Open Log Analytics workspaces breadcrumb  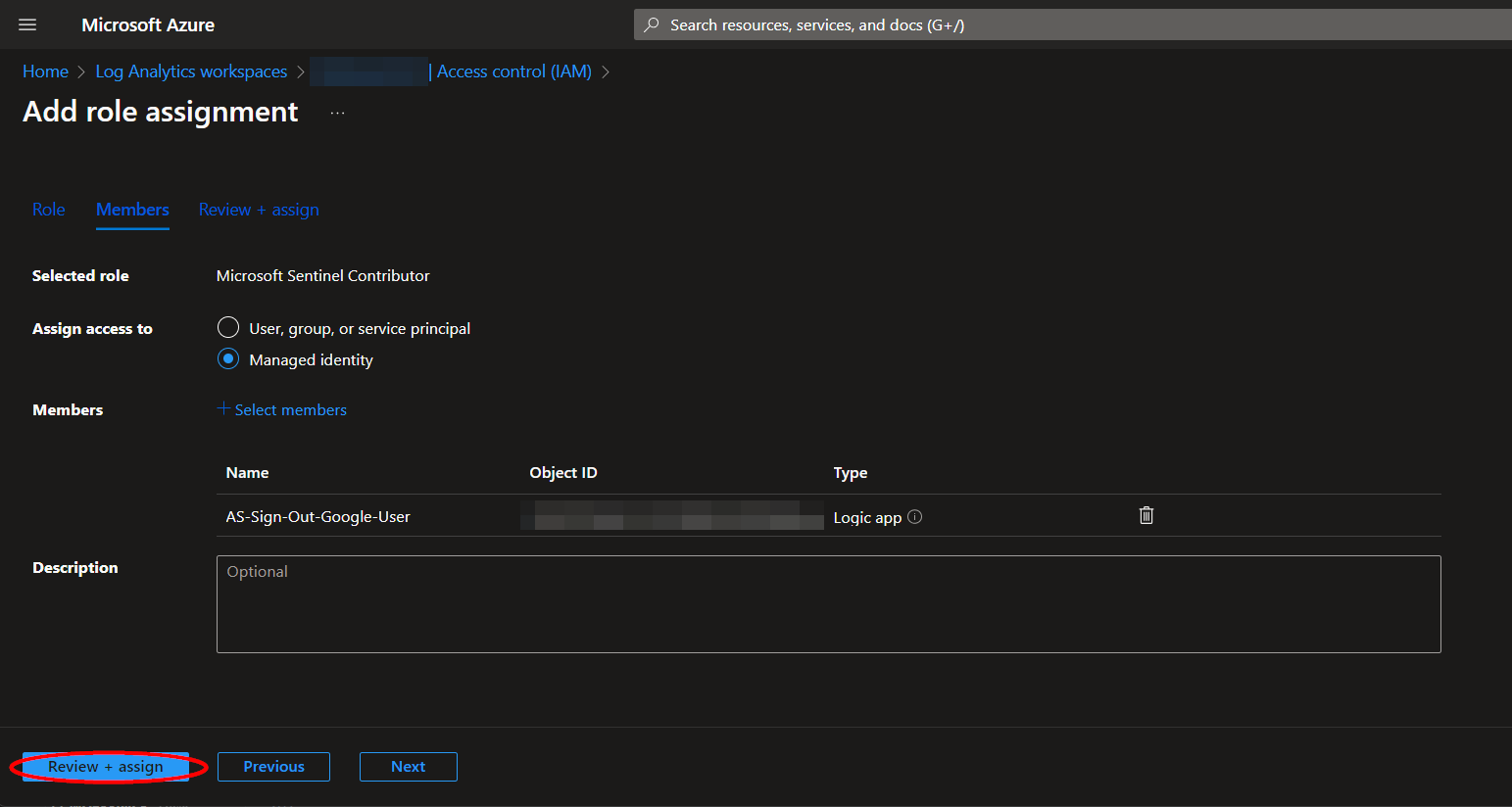[x=191, y=71]
